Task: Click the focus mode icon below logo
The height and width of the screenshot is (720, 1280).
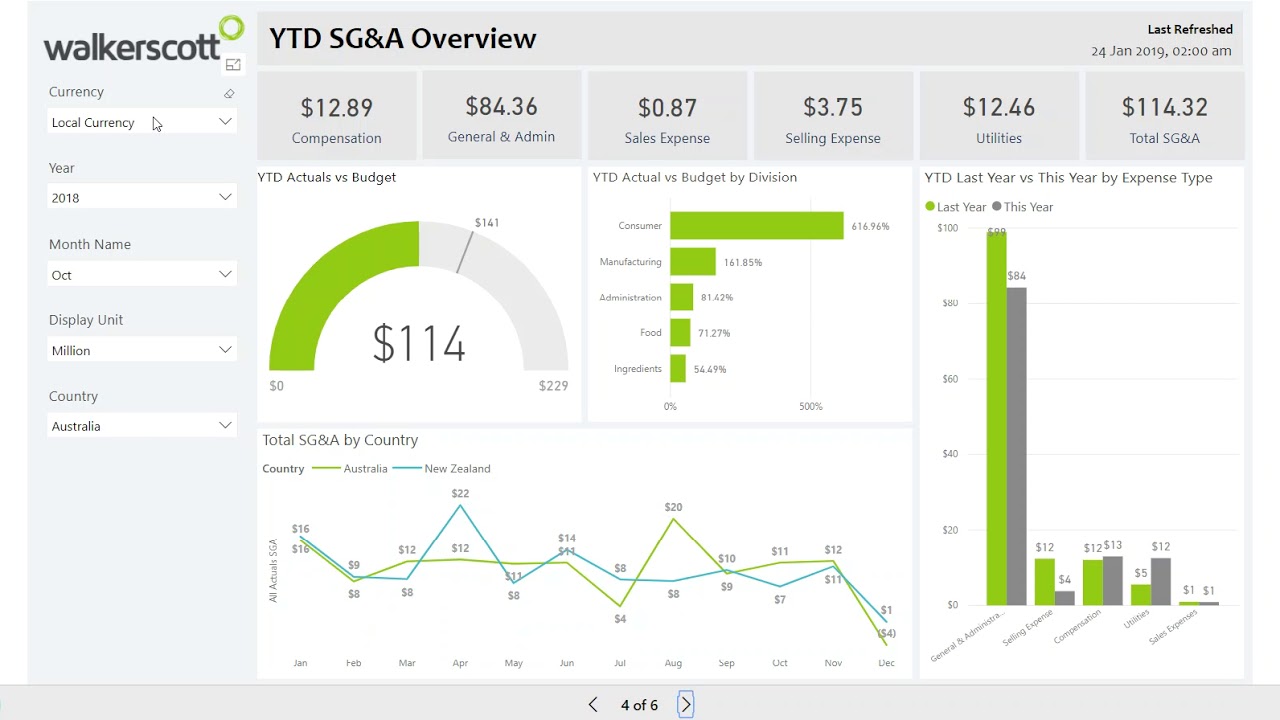Action: [233, 65]
